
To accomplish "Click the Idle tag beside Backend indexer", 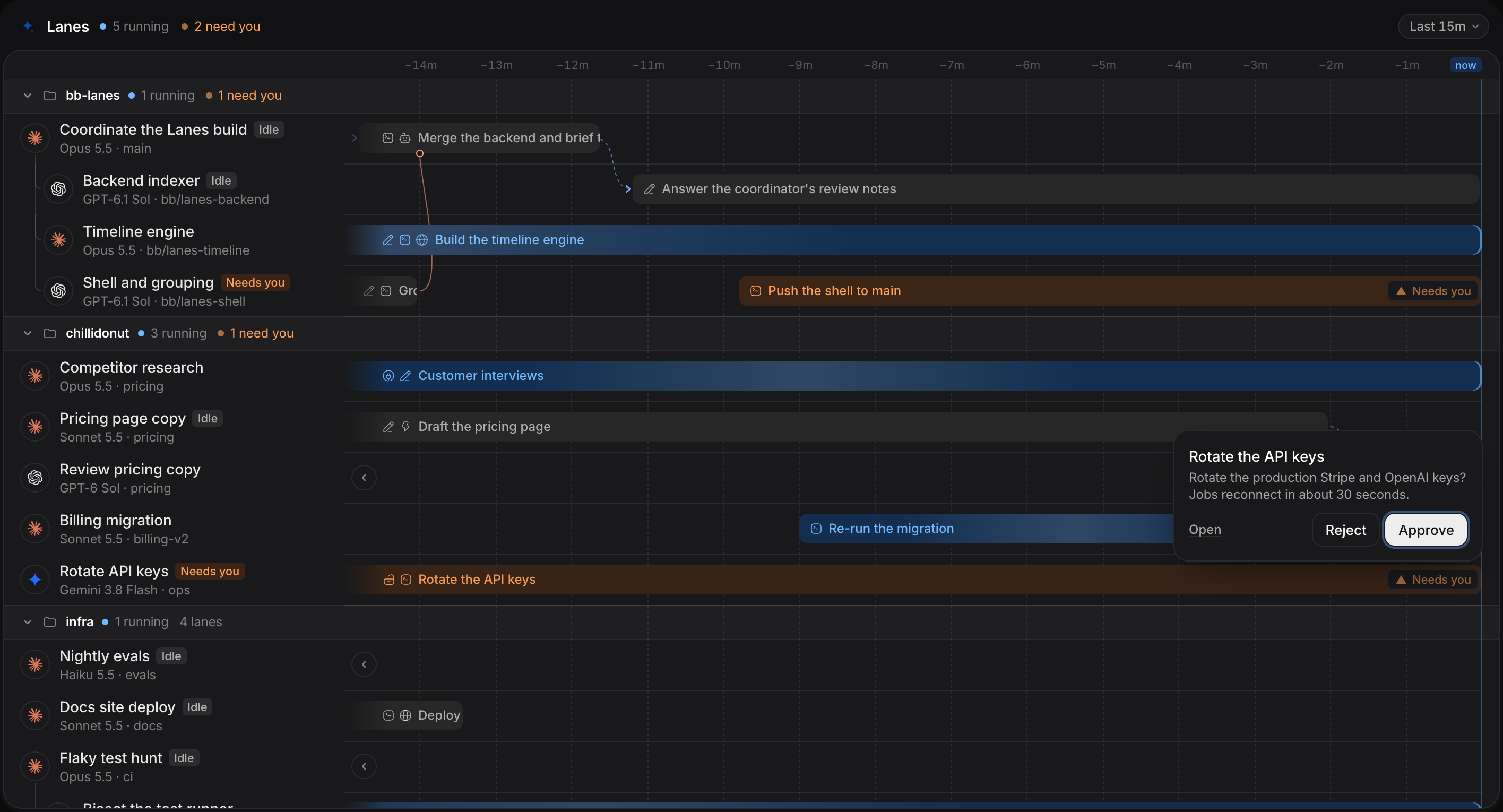I will [221, 181].
